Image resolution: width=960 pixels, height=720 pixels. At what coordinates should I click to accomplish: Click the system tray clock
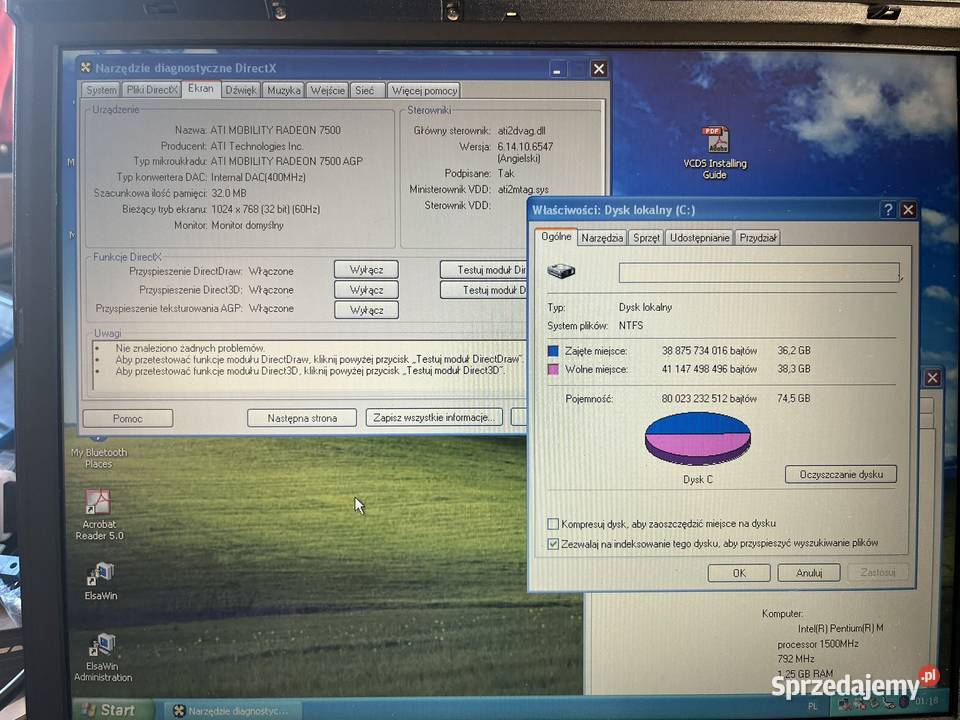tap(926, 700)
